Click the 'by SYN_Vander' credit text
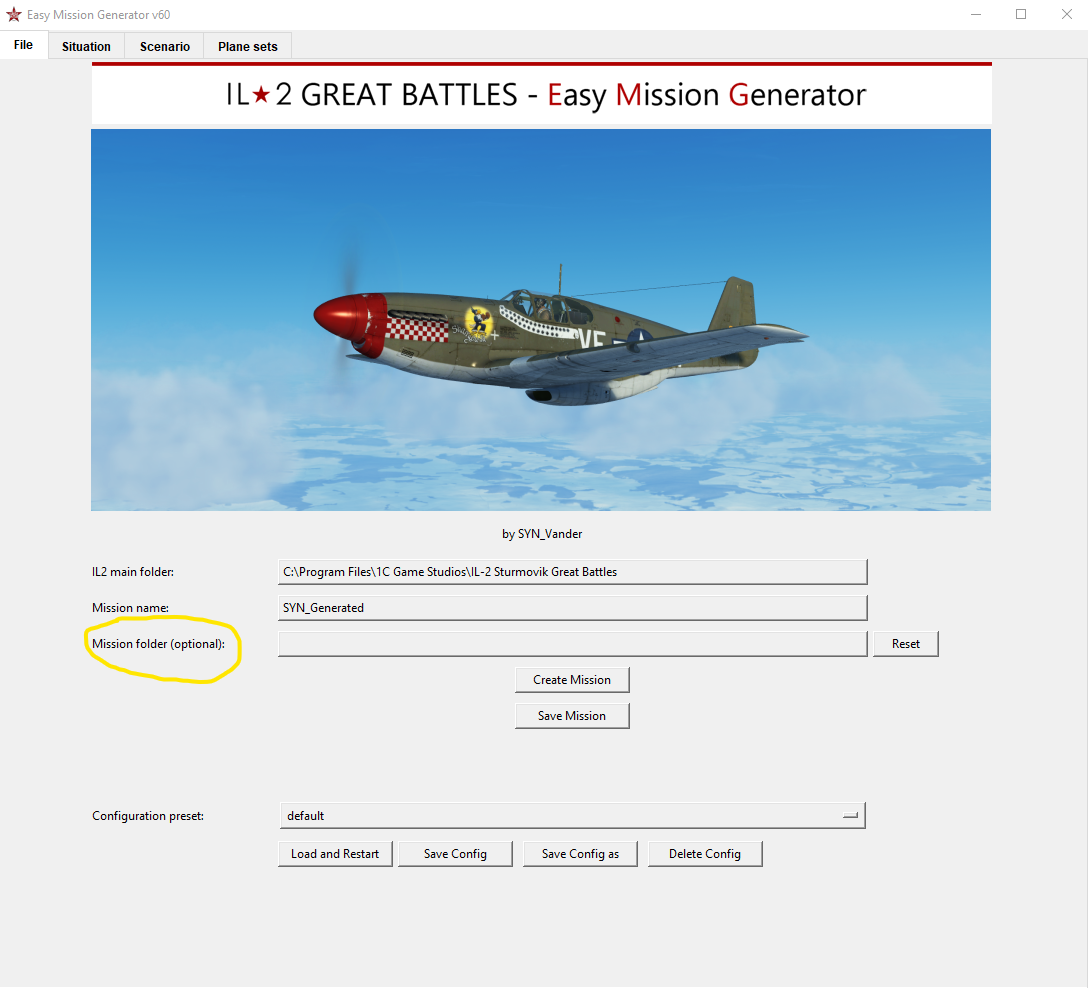Viewport: 1088px width, 988px height. pyautogui.click(x=542, y=534)
